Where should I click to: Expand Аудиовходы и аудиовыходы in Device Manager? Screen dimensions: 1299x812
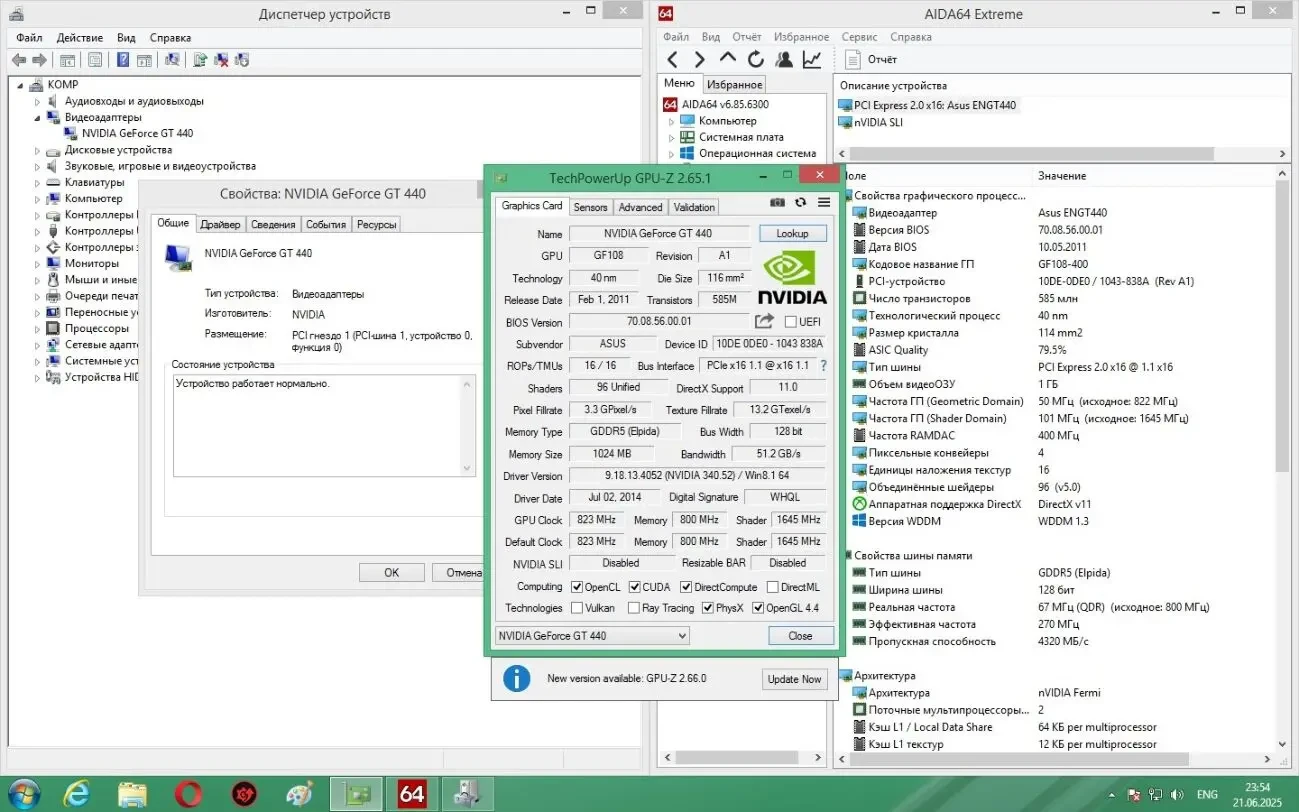pos(38,101)
